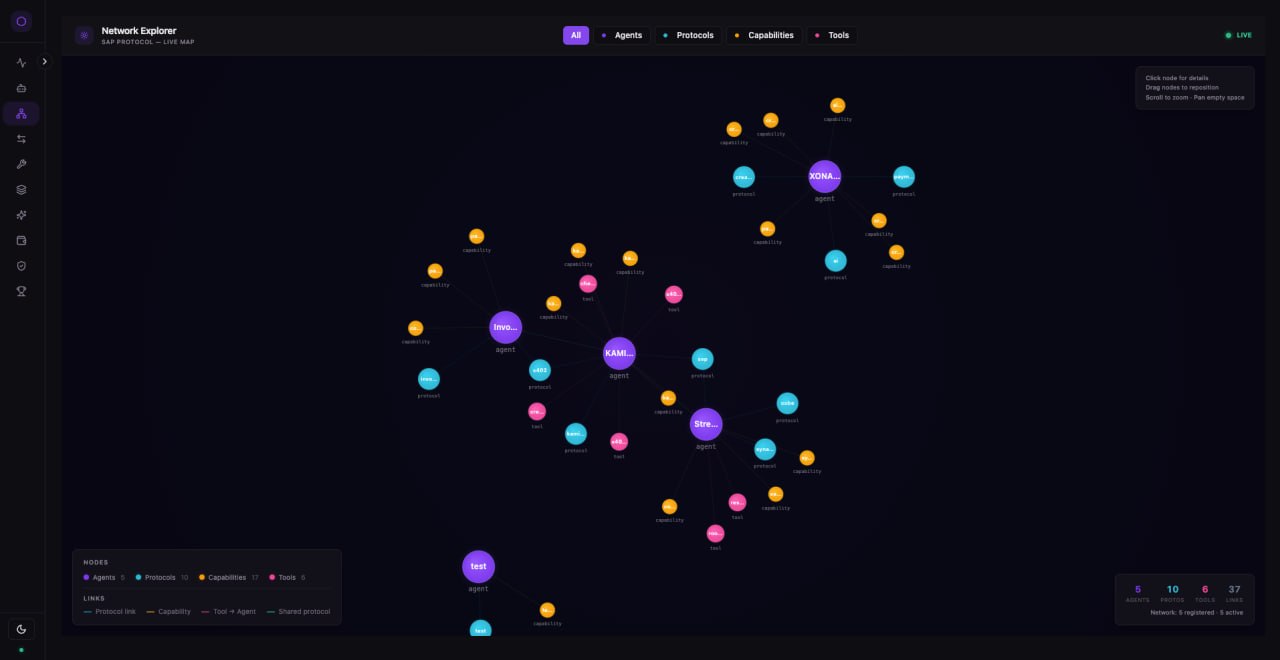Open the wrench tools icon in sidebar
This screenshot has height=660, width=1280.
21,163
